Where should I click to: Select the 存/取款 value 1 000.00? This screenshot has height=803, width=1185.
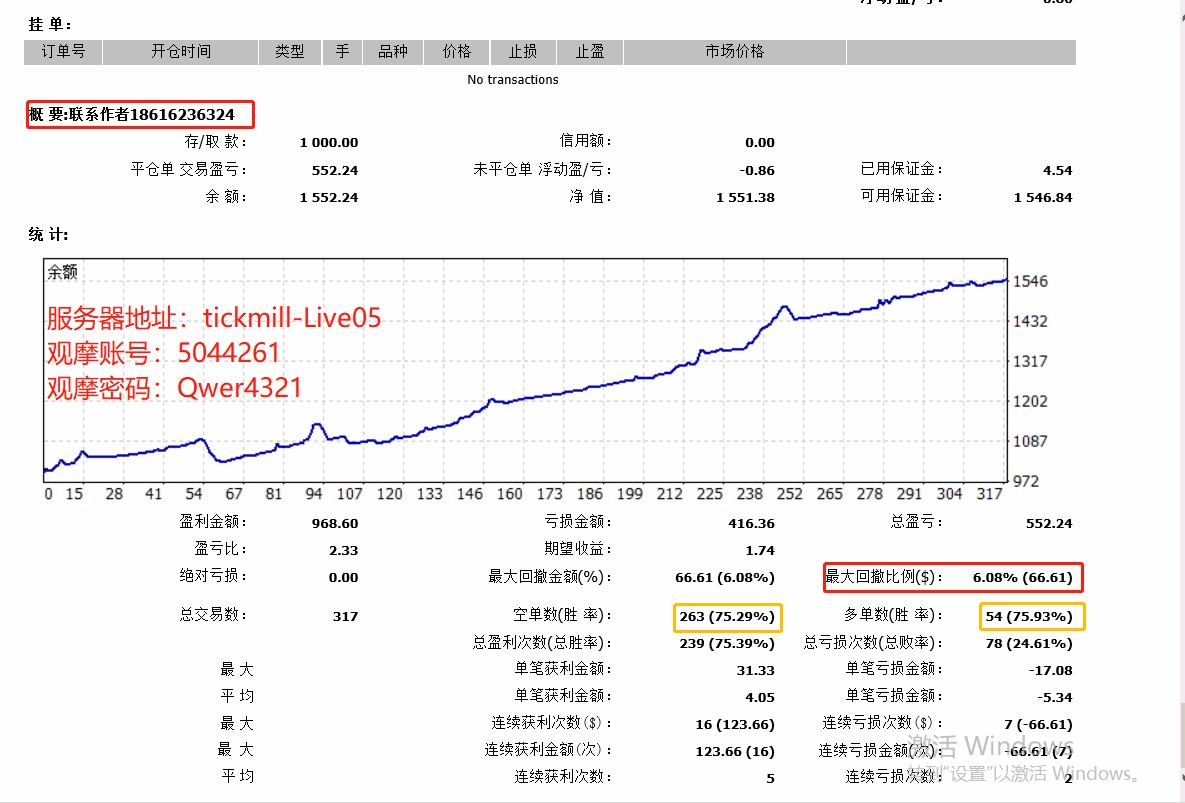[x=329, y=142]
